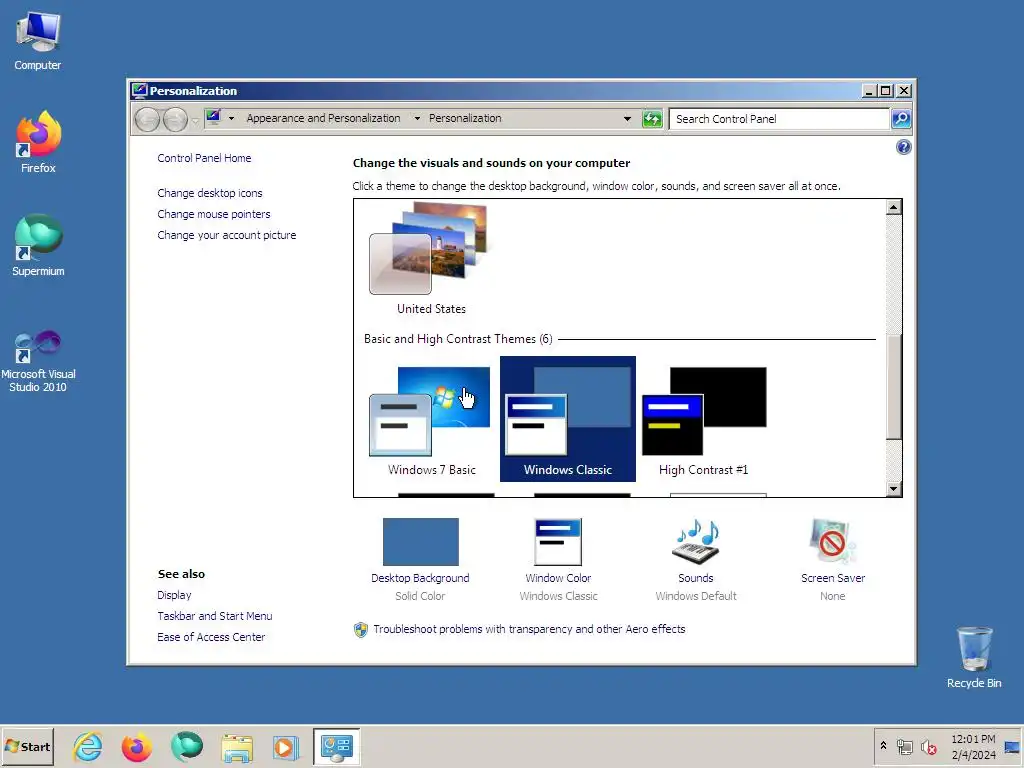Open Change mouse pointers link
This screenshot has height=768, width=1024.
point(214,214)
